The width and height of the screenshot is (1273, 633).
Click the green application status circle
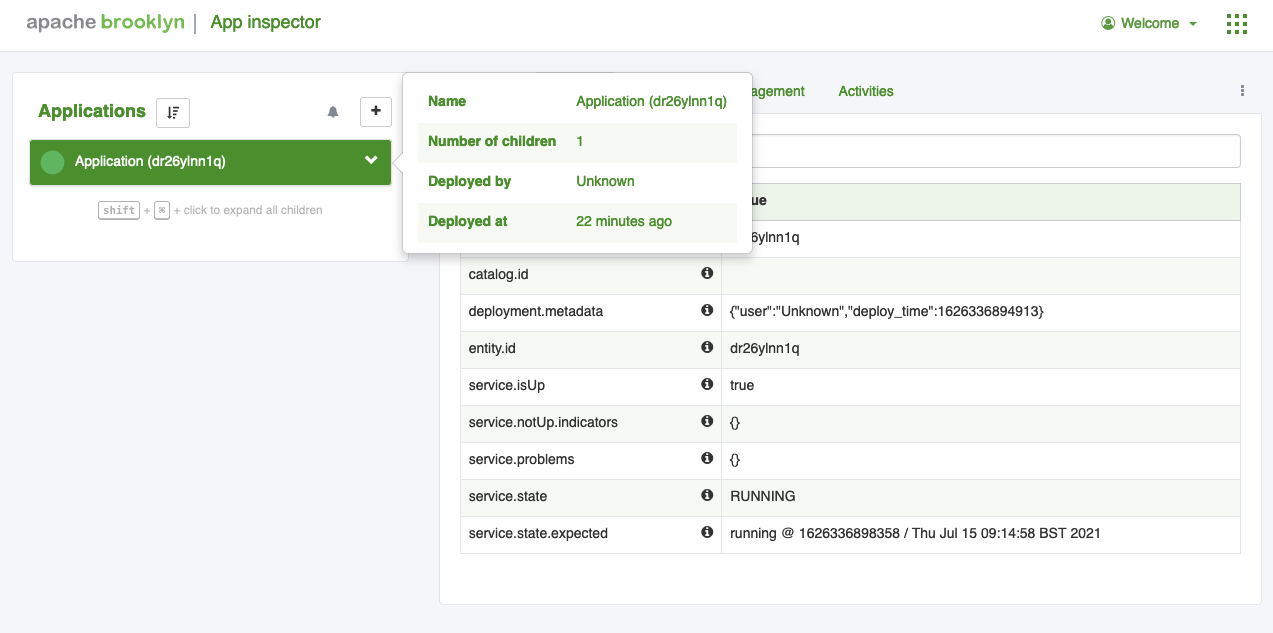click(52, 162)
